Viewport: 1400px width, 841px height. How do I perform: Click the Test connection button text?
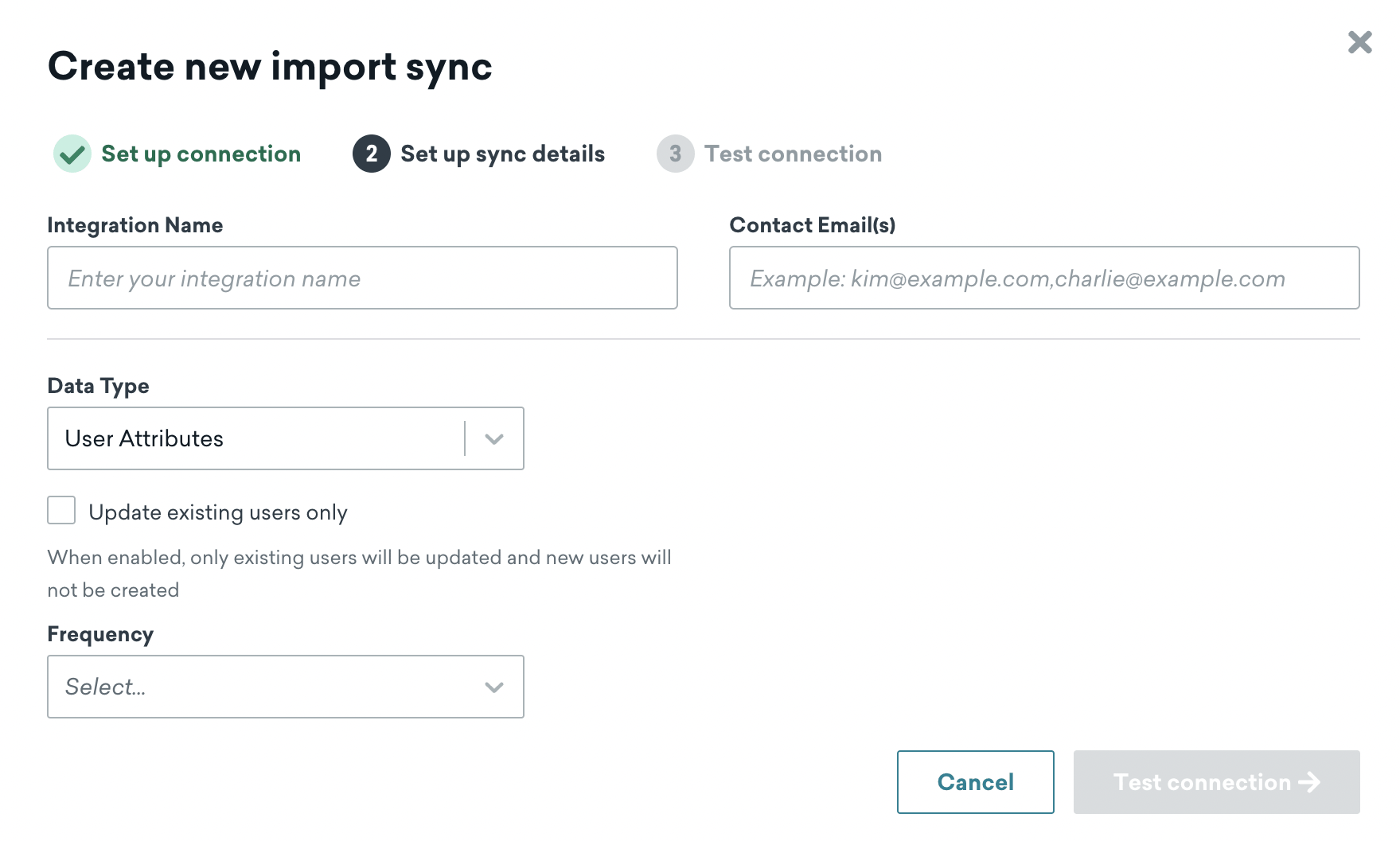1202,782
